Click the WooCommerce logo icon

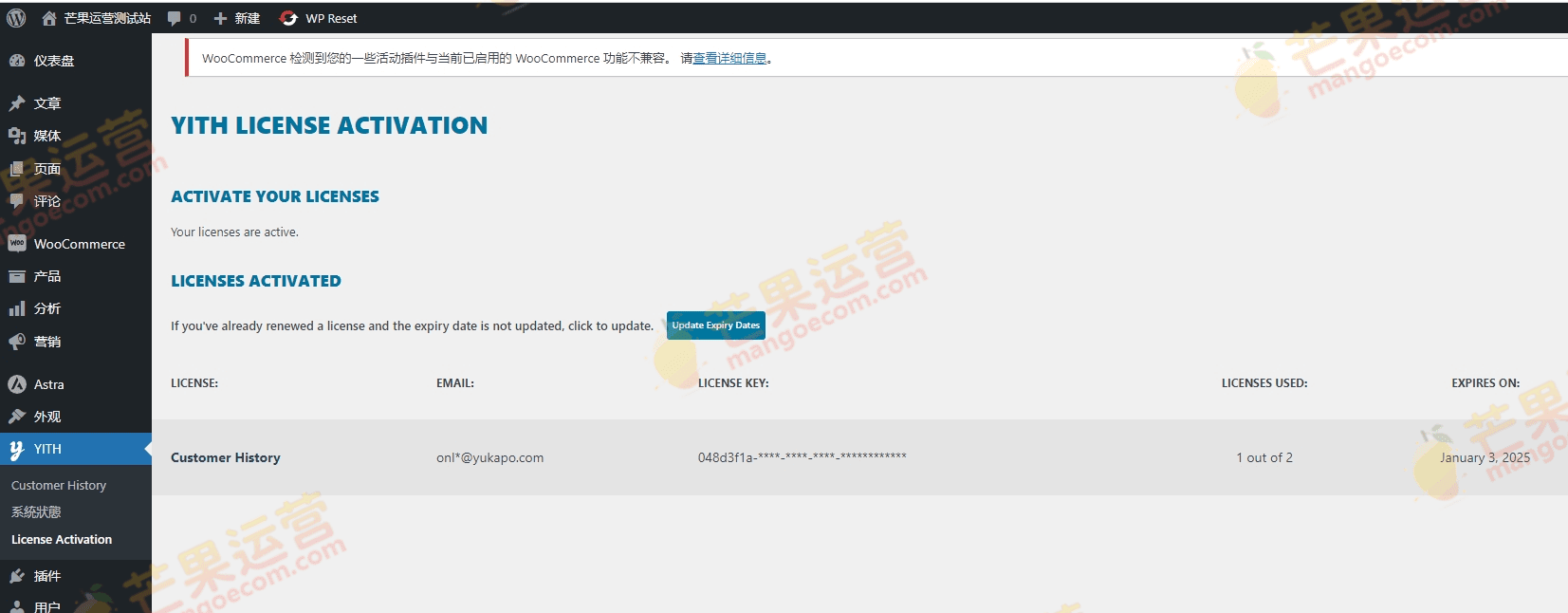point(17,244)
